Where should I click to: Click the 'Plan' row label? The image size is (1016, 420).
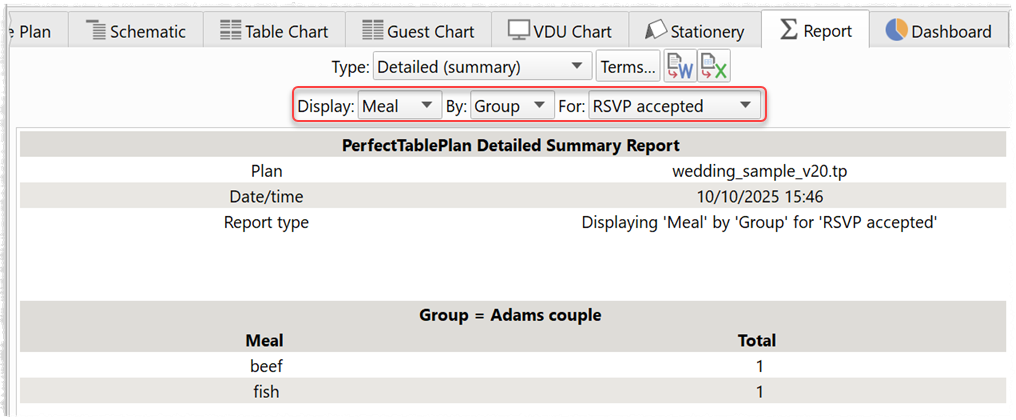[266, 171]
